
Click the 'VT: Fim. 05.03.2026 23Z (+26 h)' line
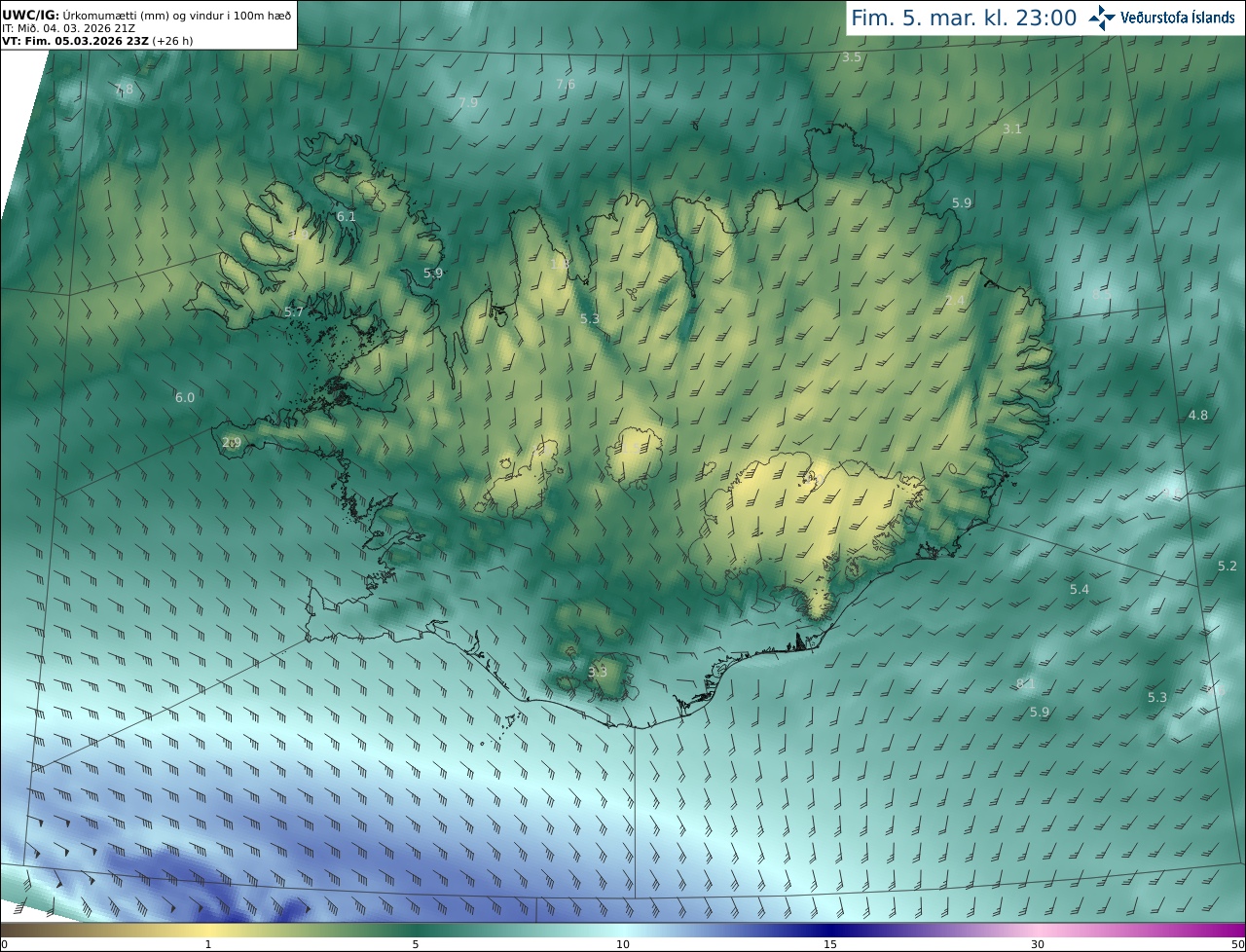[97, 41]
